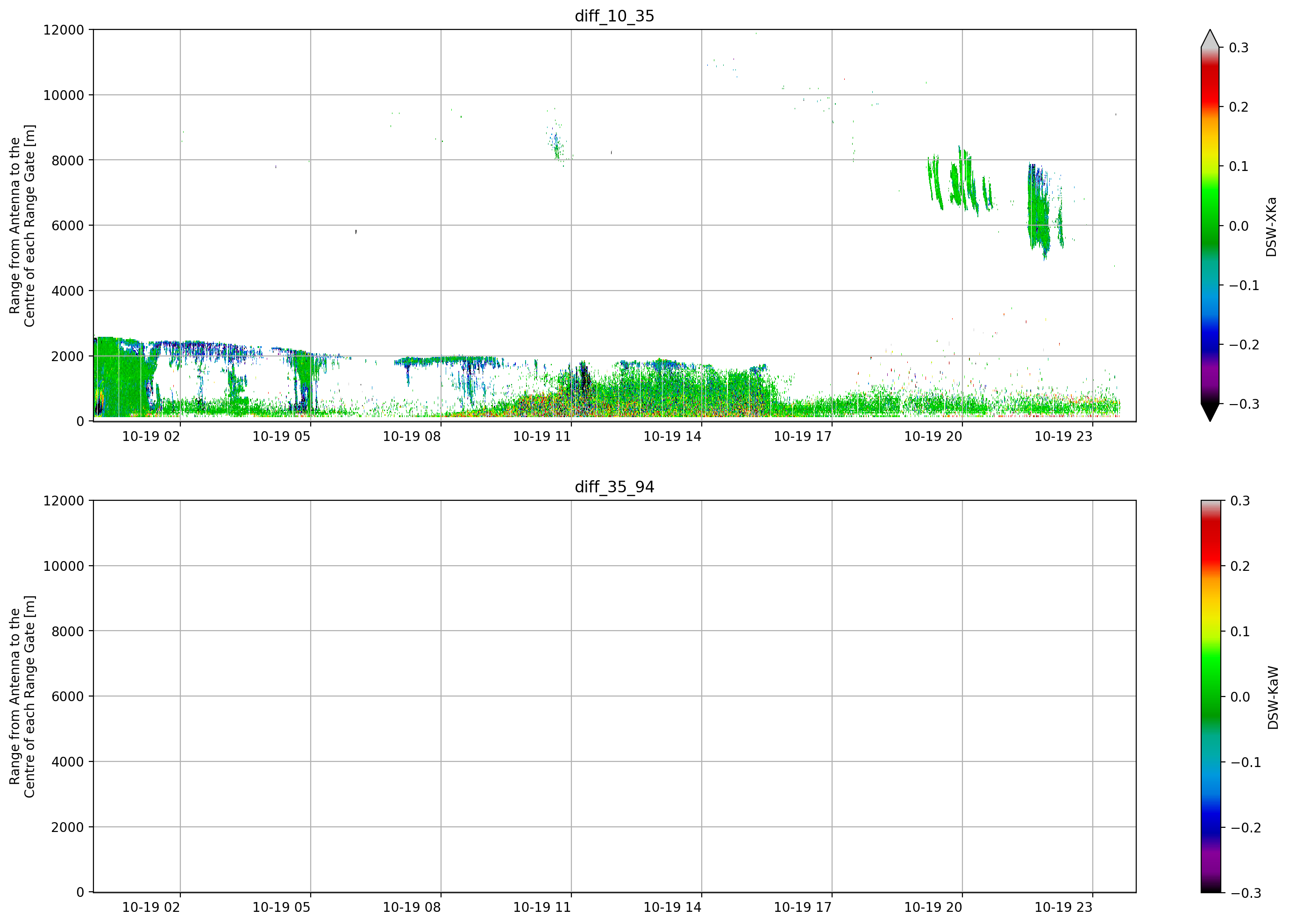Image resolution: width=1289 pixels, height=924 pixels.
Task: Click the bottom plot's y-axis range label
Action: [22, 696]
